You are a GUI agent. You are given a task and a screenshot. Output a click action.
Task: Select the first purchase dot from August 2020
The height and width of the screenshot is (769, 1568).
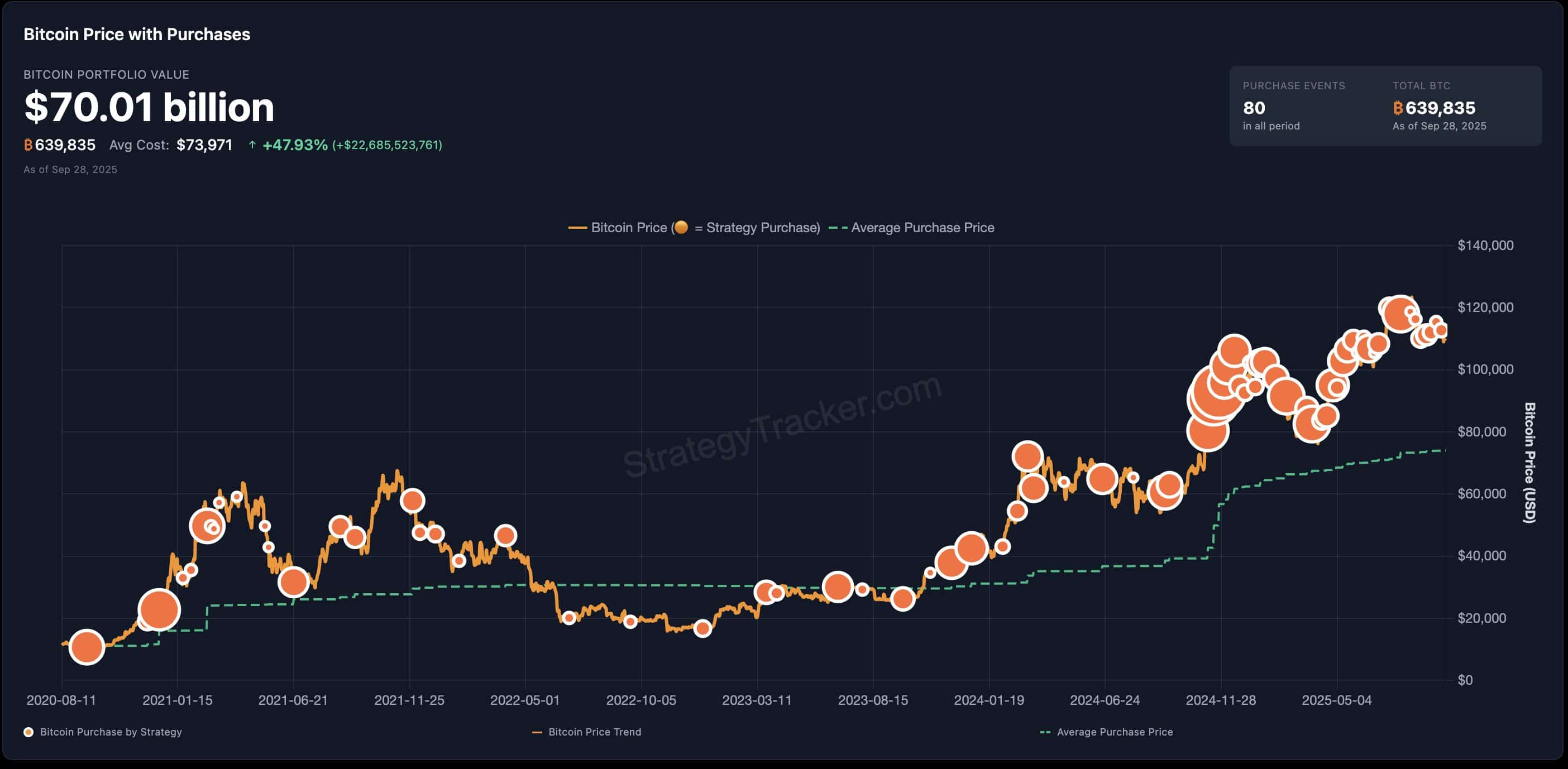pos(87,647)
